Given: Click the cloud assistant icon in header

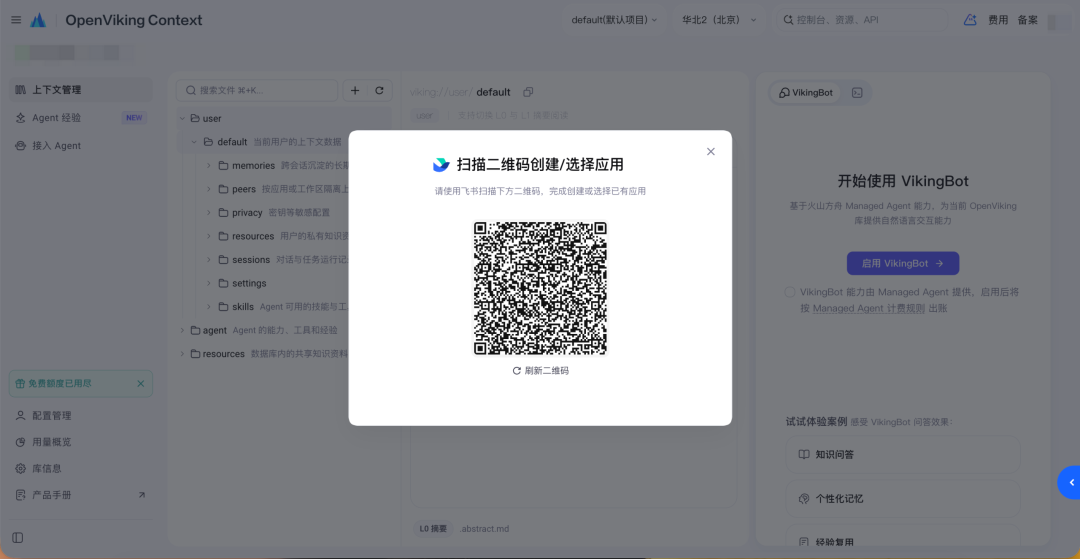Looking at the screenshot, I should (x=970, y=20).
